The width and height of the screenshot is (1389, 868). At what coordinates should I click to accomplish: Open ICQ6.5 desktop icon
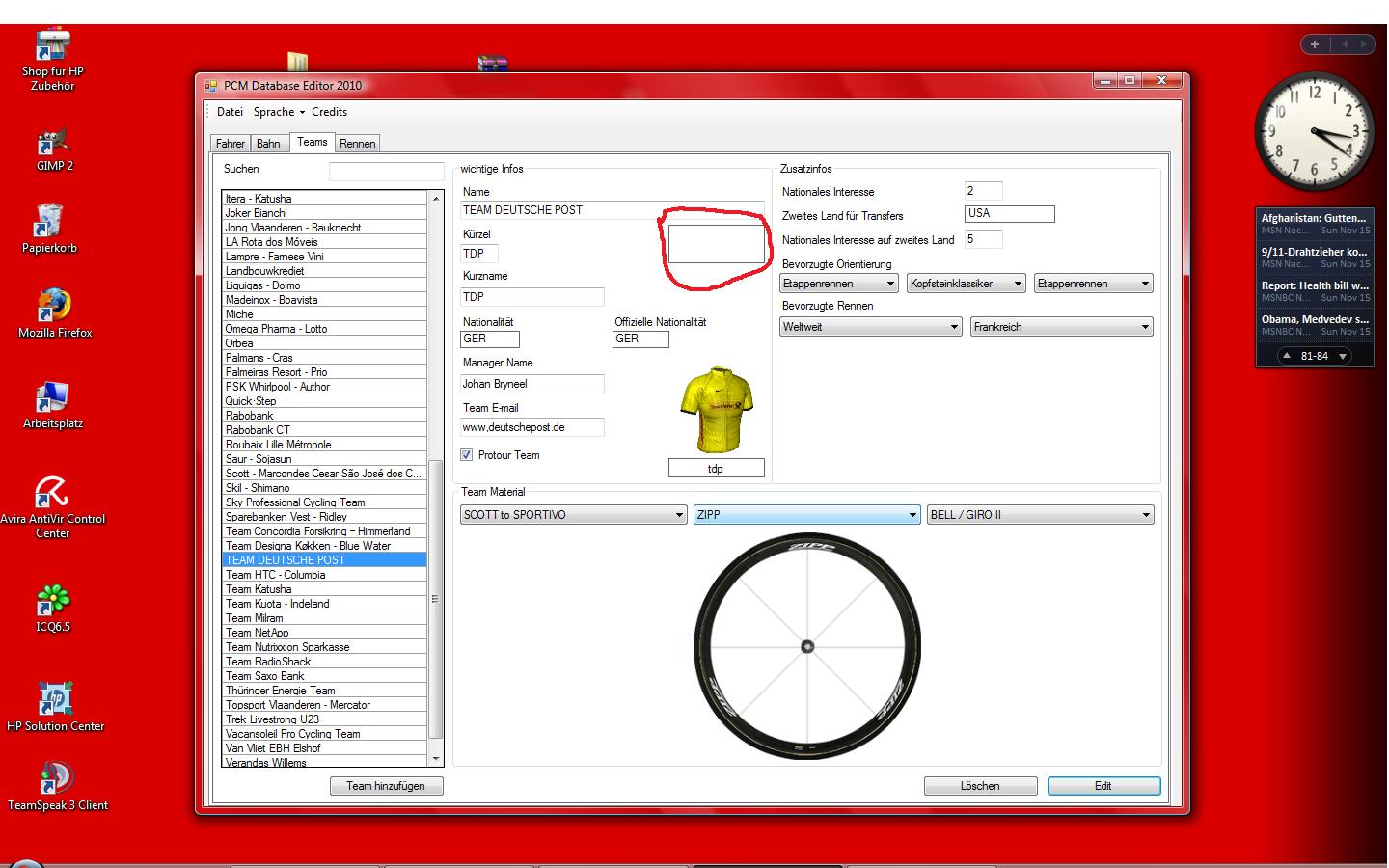(52, 602)
